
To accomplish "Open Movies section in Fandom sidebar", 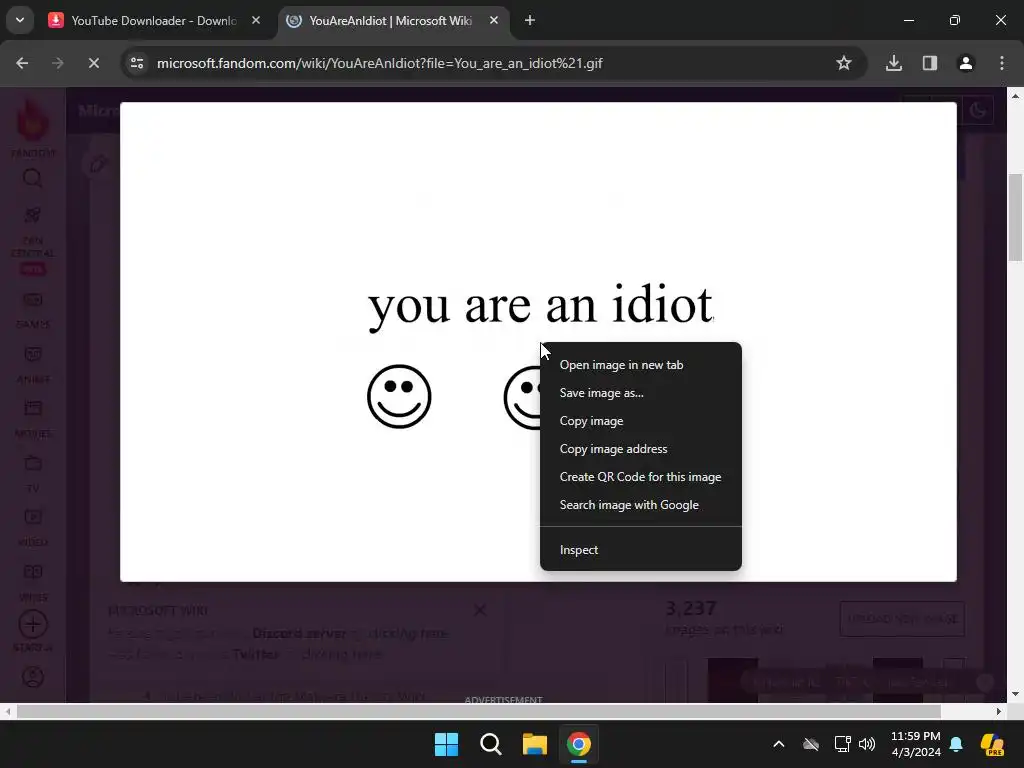I will (x=33, y=419).
